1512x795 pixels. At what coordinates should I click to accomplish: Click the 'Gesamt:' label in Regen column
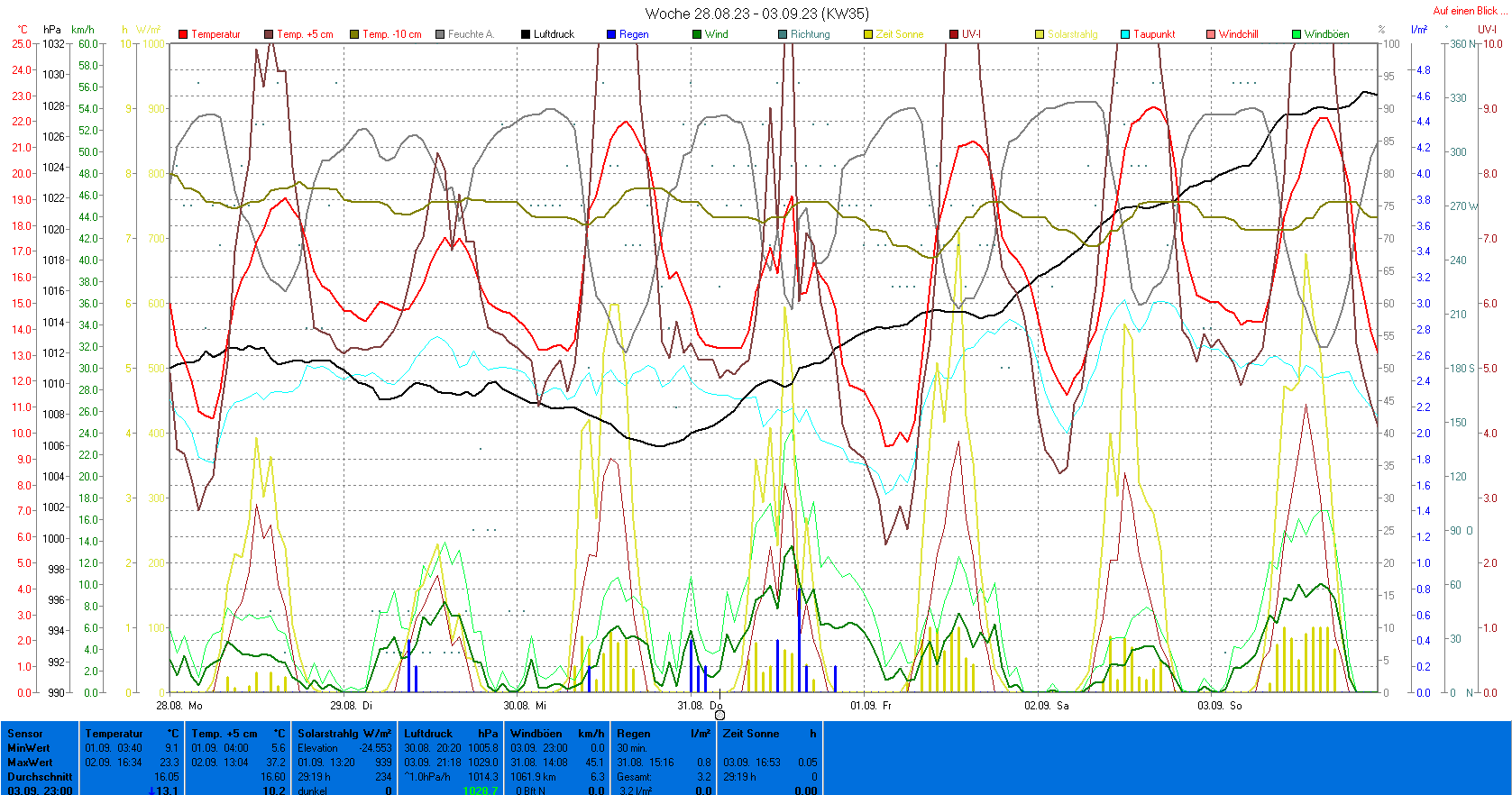click(x=635, y=777)
